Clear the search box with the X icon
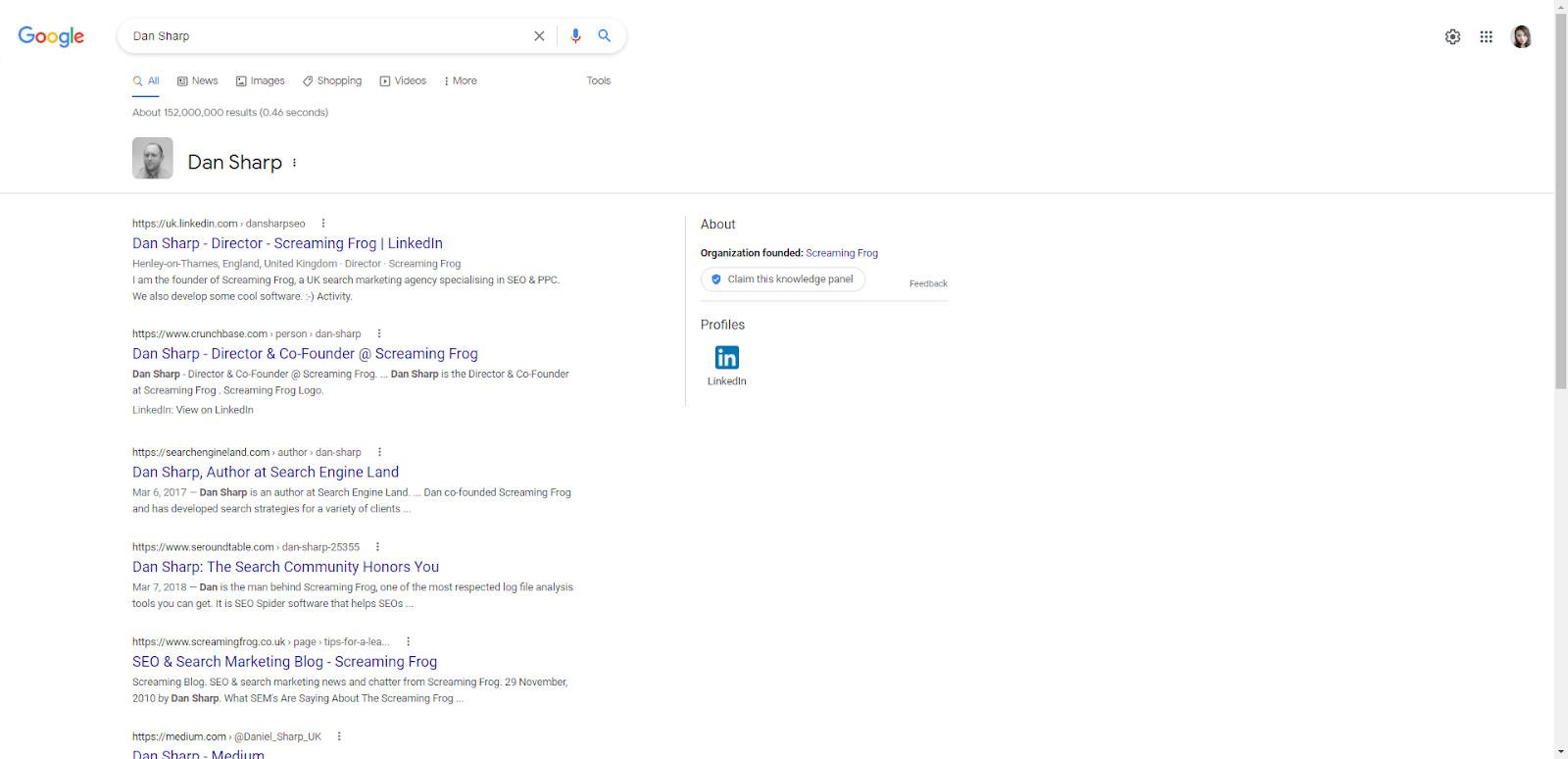 pos(539,36)
